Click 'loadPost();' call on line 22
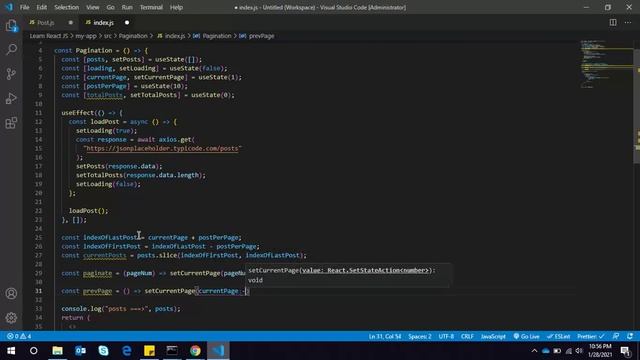640x360 pixels. pyautogui.click(x=89, y=211)
